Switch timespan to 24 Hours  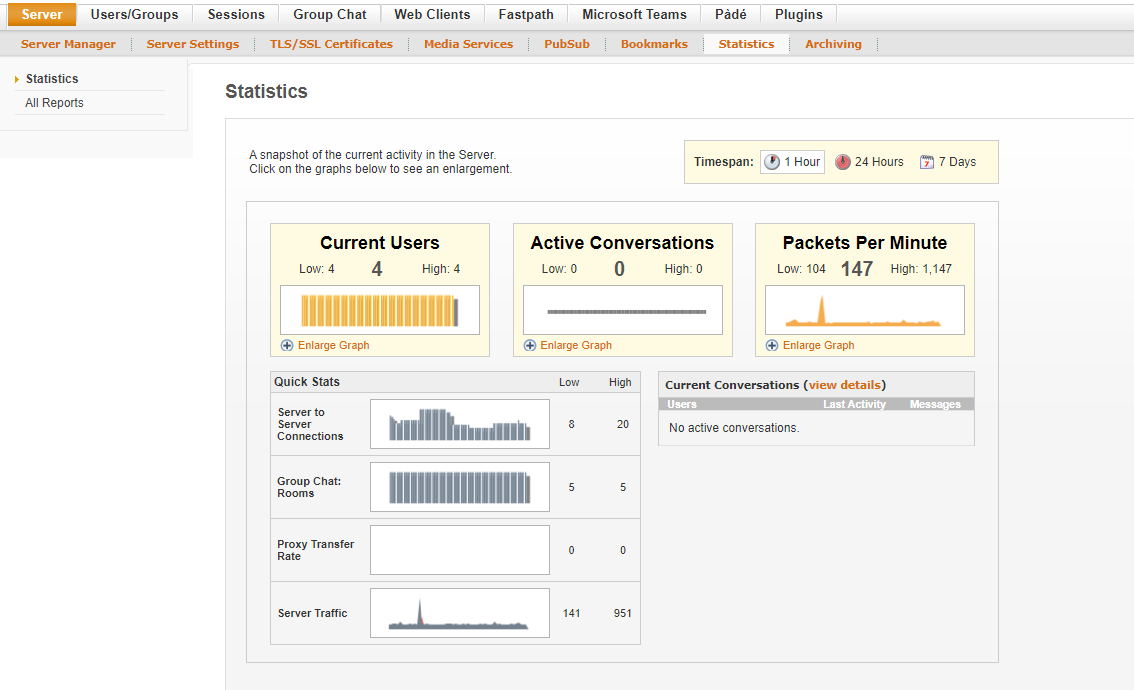[869, 161]
